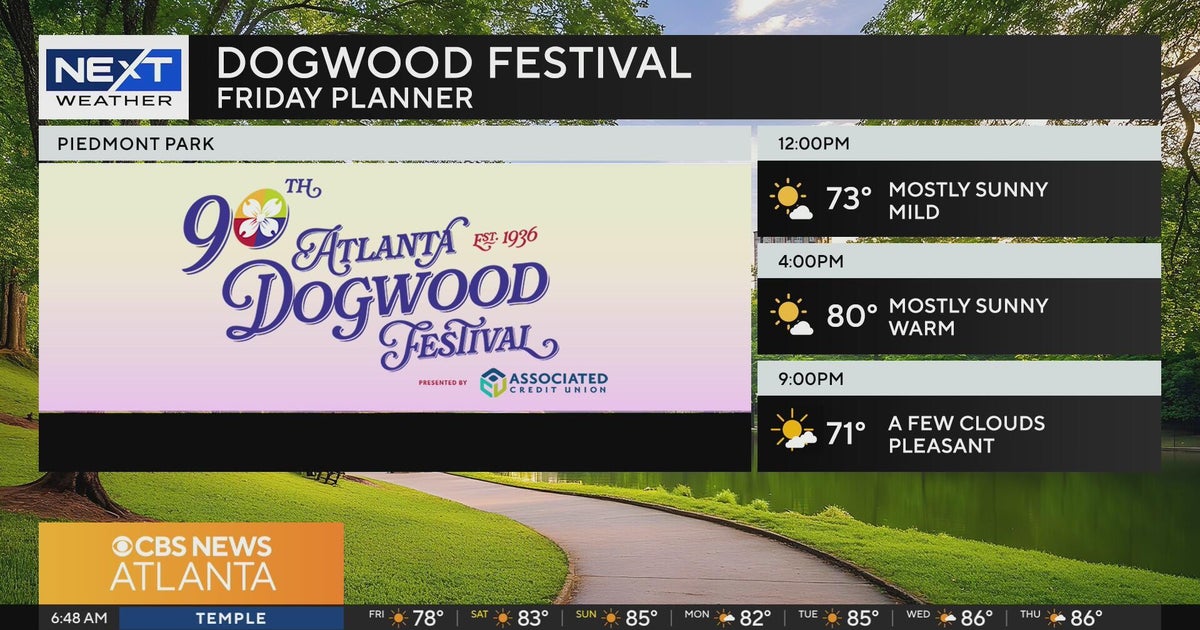Click the dogwood flower emblem in the 90th logo
This screenshot has width=1200, height=630.
pyautogui.click(x=263, y=214)
